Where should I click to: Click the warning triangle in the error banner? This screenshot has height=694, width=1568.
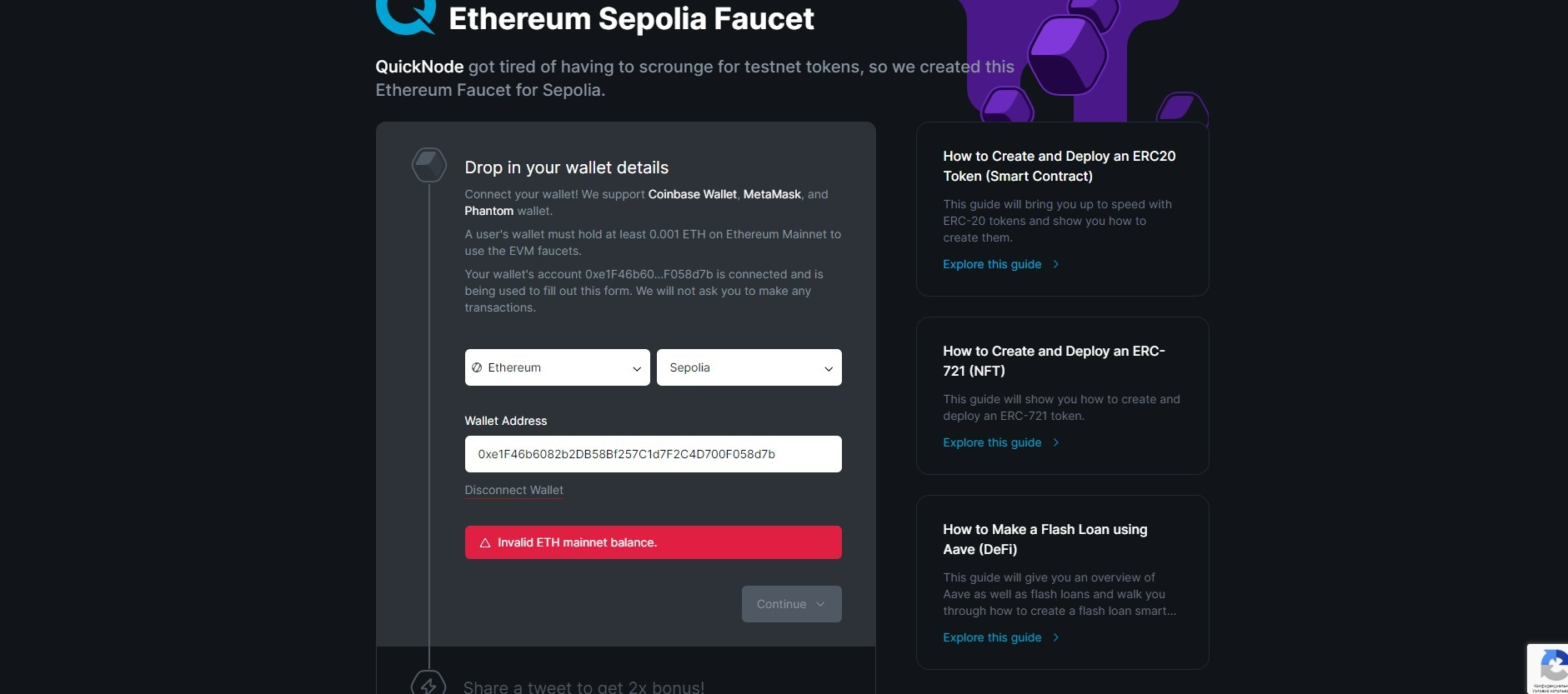point(484,543)
